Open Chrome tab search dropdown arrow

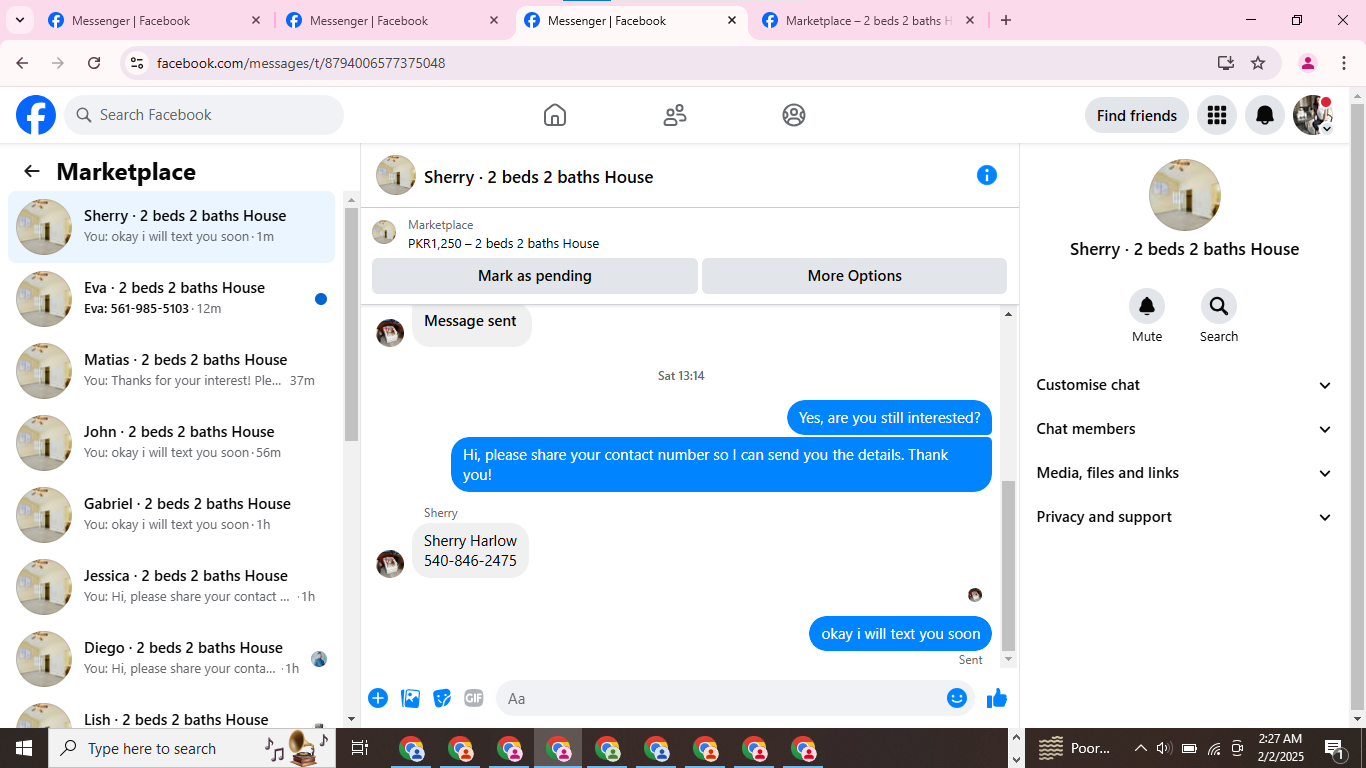click(x=19, y=20)
